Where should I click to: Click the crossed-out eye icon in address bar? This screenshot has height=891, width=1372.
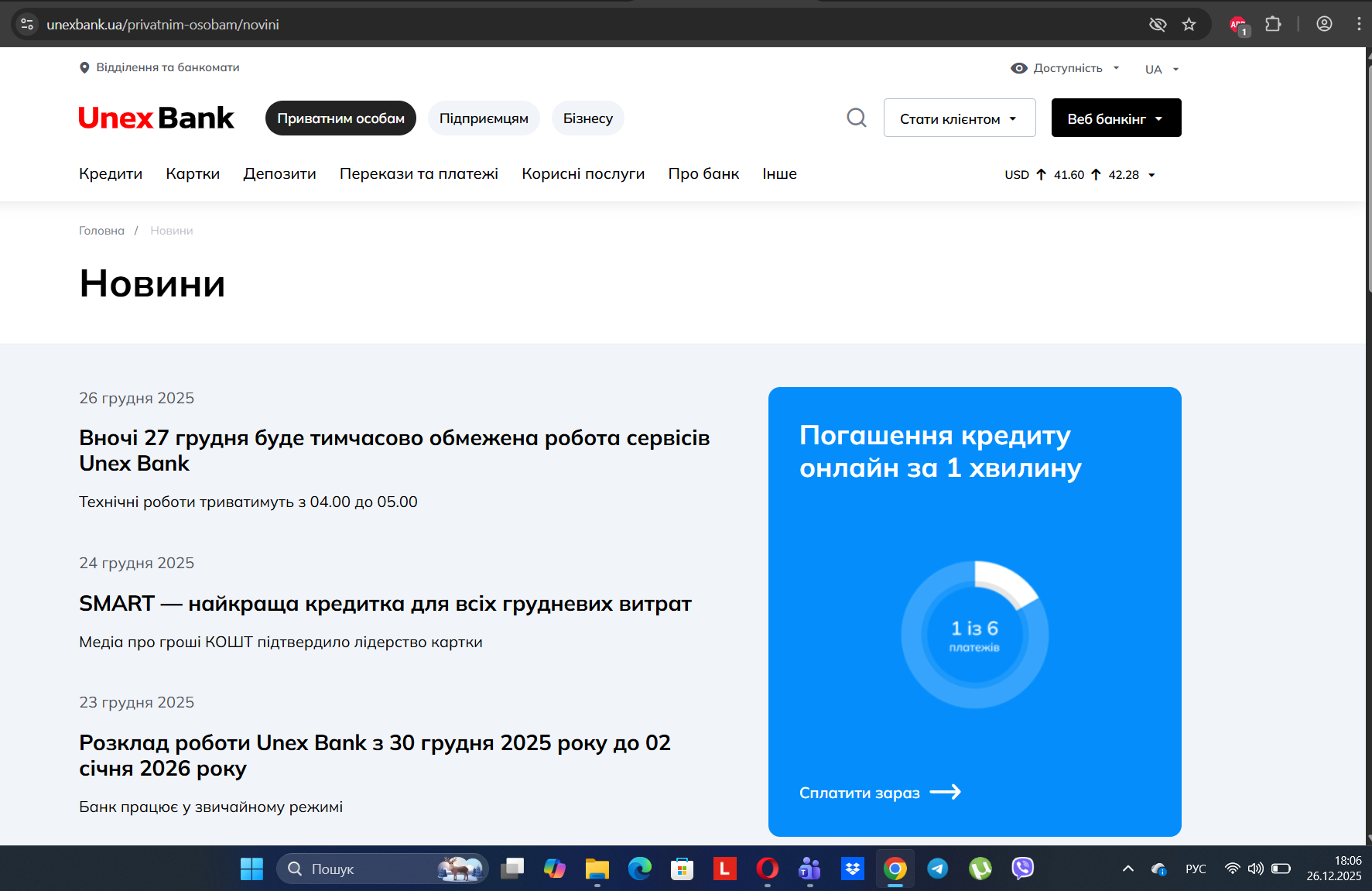[1158, 24]
